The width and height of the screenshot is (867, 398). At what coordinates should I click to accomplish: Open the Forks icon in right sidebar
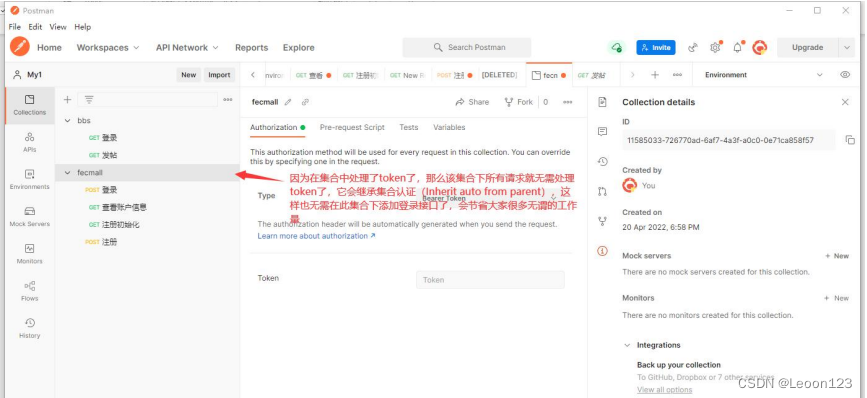click(603, 221)
